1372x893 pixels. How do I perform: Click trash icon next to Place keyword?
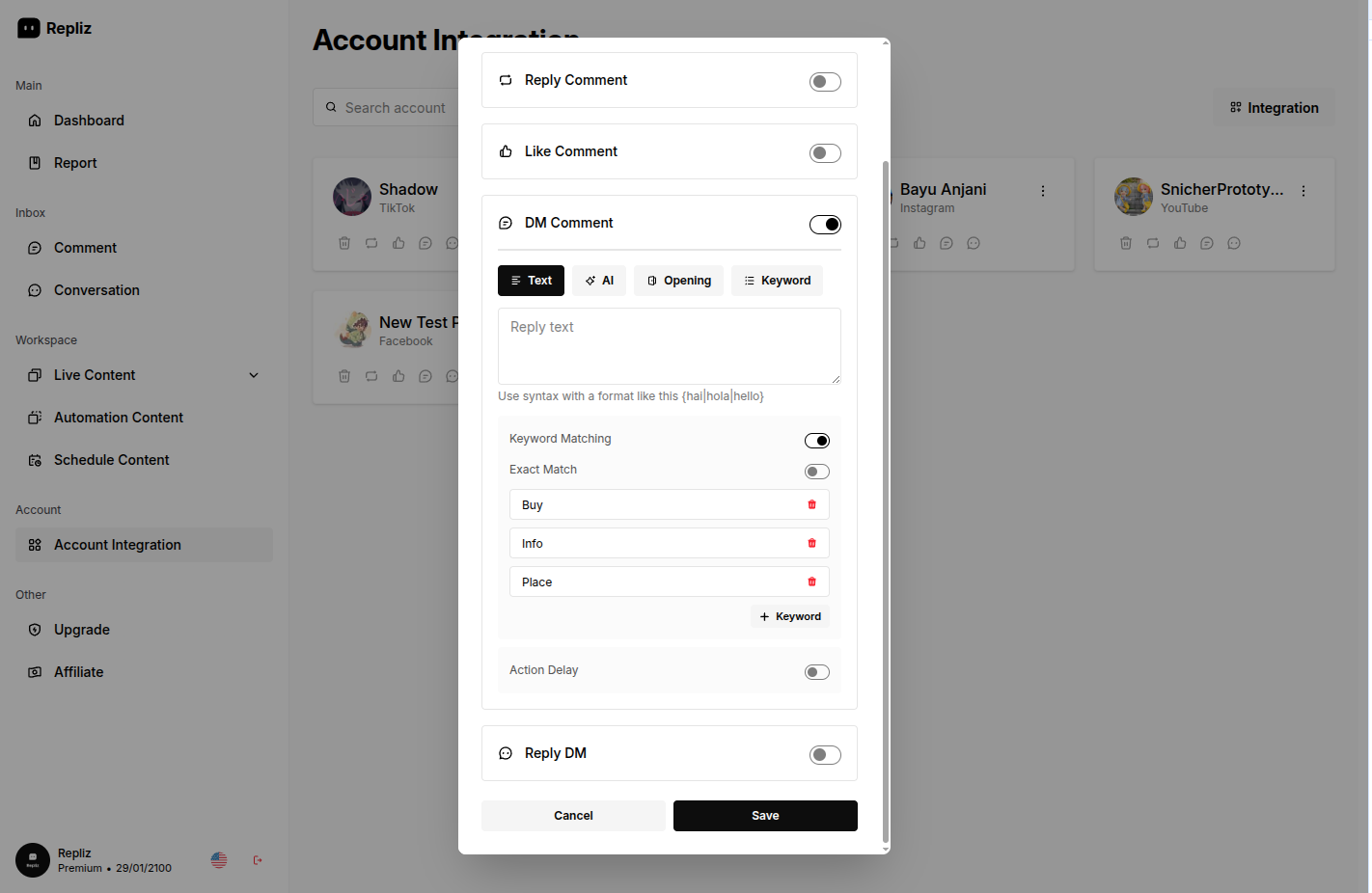point(811,582)
